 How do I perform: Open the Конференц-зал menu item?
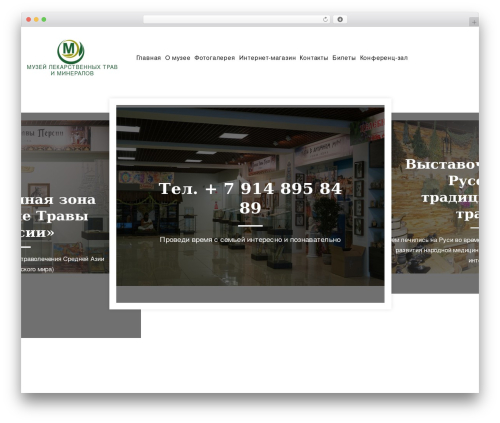[383, 58]
